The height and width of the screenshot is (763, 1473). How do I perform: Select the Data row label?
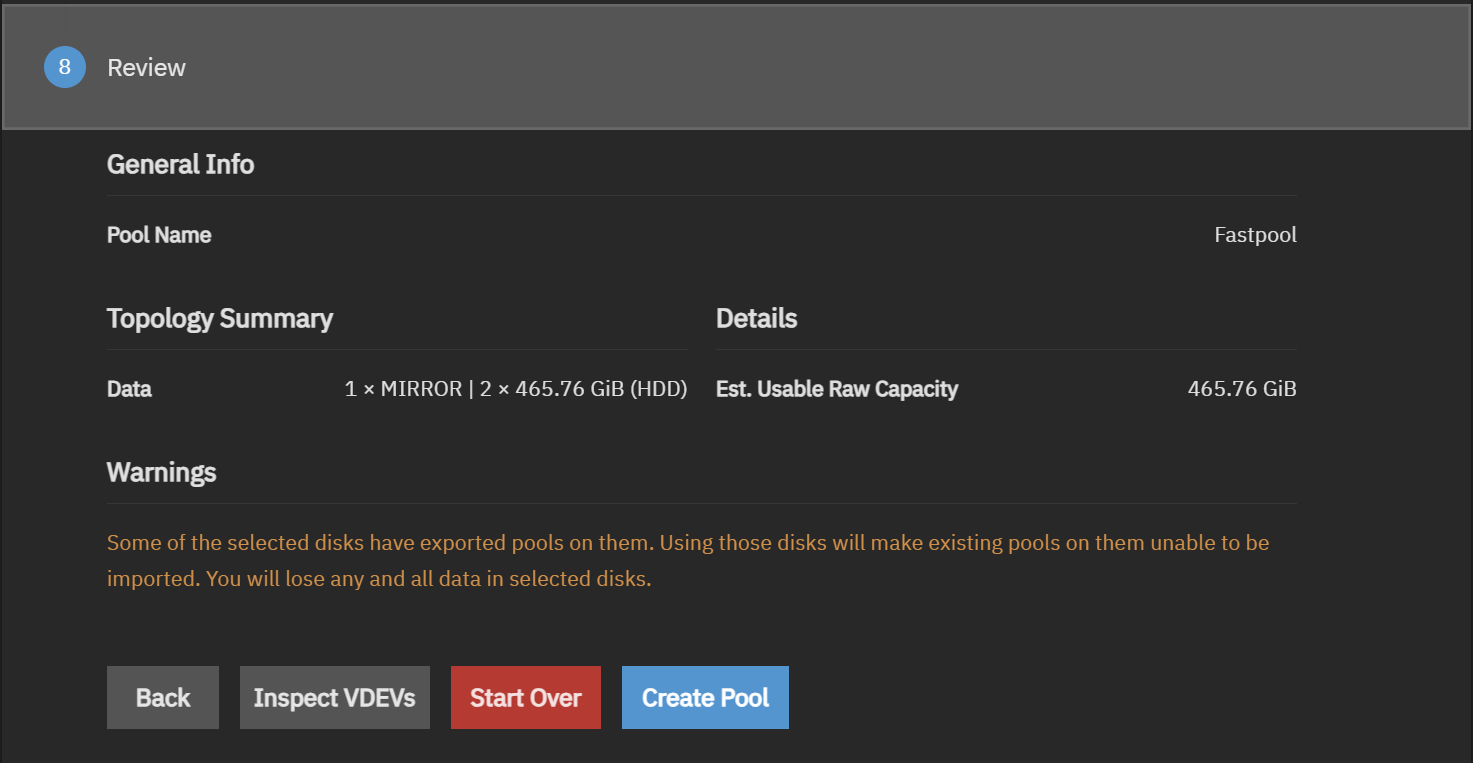[129, 389]
